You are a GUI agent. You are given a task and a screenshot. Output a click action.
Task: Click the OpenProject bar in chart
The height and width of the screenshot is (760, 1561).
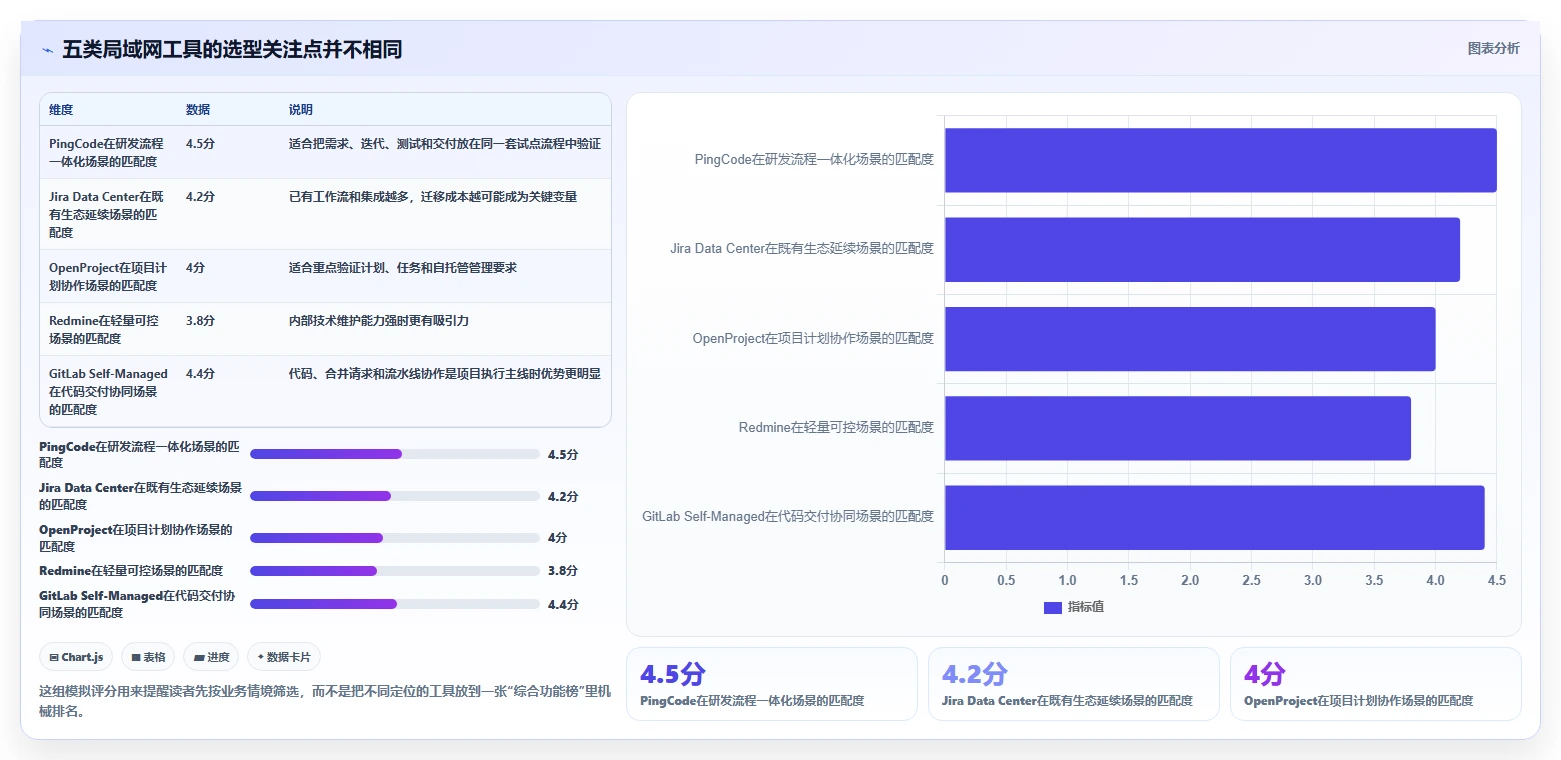[1190, 338]
